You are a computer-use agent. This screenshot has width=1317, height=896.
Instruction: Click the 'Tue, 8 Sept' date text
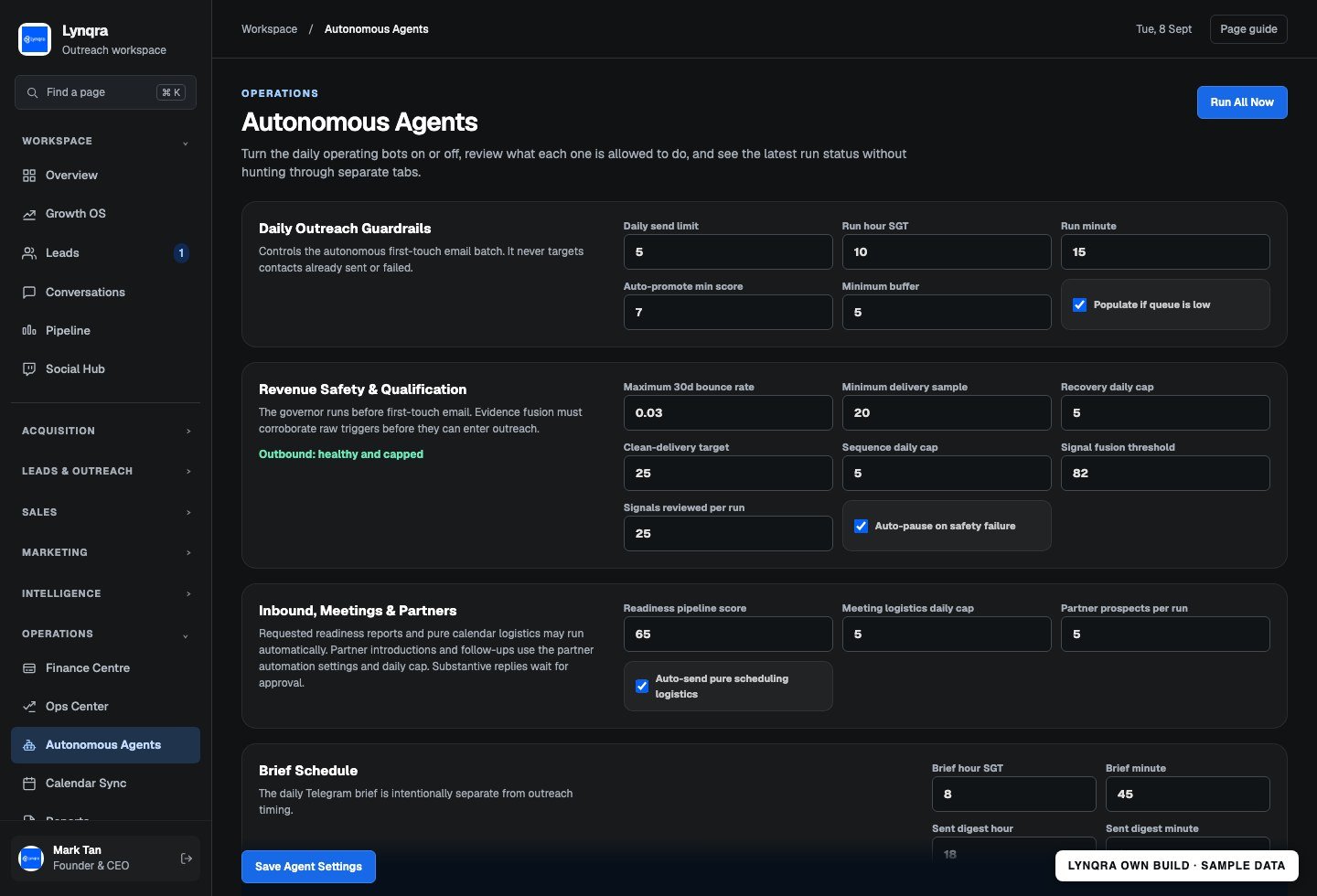point(1163,29)
